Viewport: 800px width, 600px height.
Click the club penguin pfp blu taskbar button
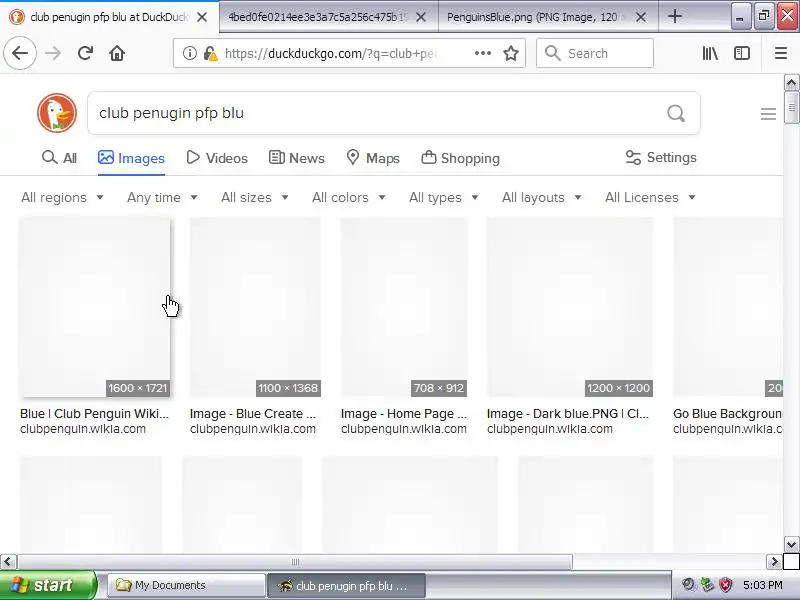point(346,585)
